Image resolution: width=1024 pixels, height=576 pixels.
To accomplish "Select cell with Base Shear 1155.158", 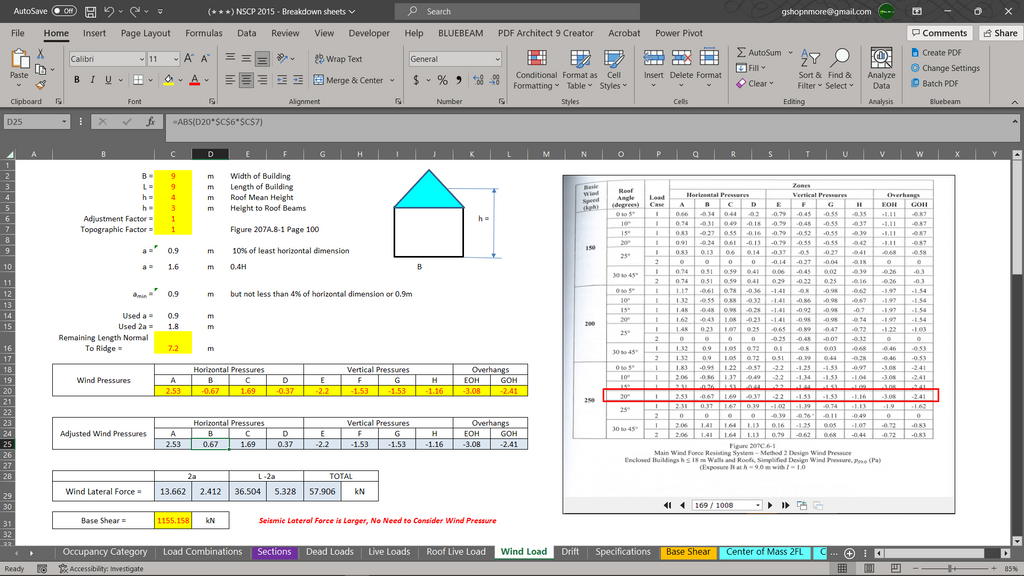I will pyautogui.click(x=173, y=520).
